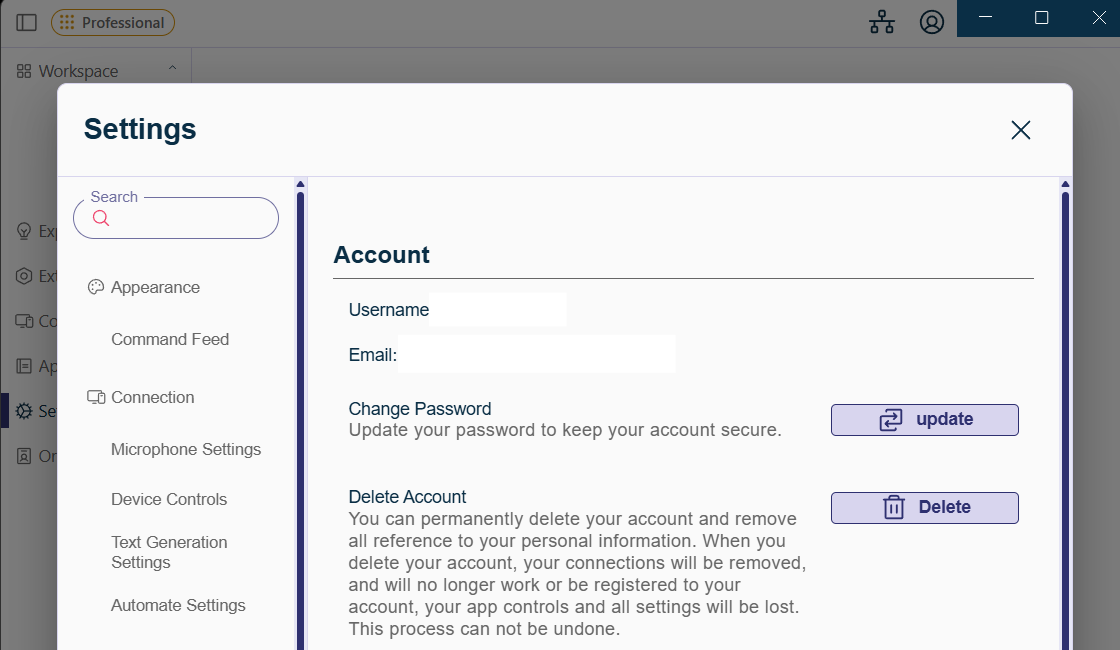1120x650 pixels.
Task: Click the Account pane vertical scrollbar
Action: tap(1065, 420)
